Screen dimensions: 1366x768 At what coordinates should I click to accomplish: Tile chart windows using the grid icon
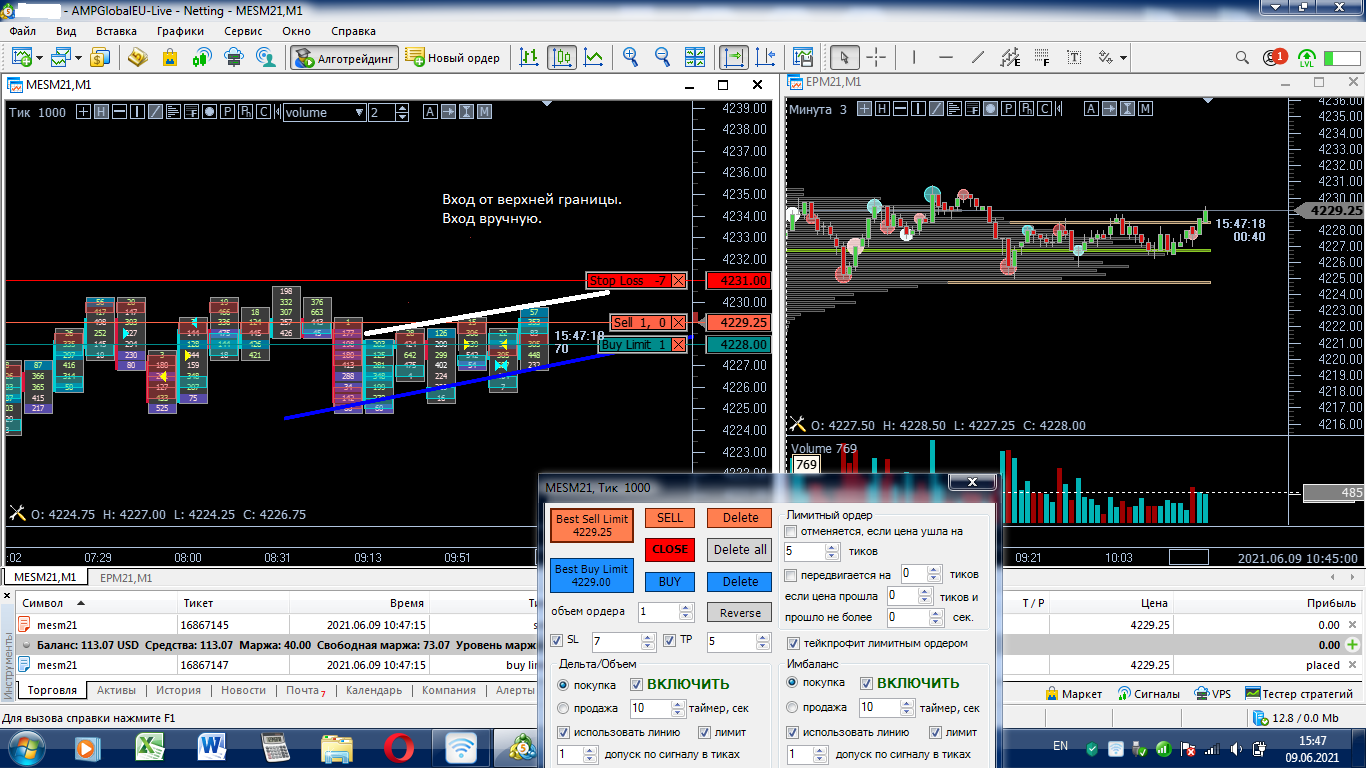(x=694, y=57)
